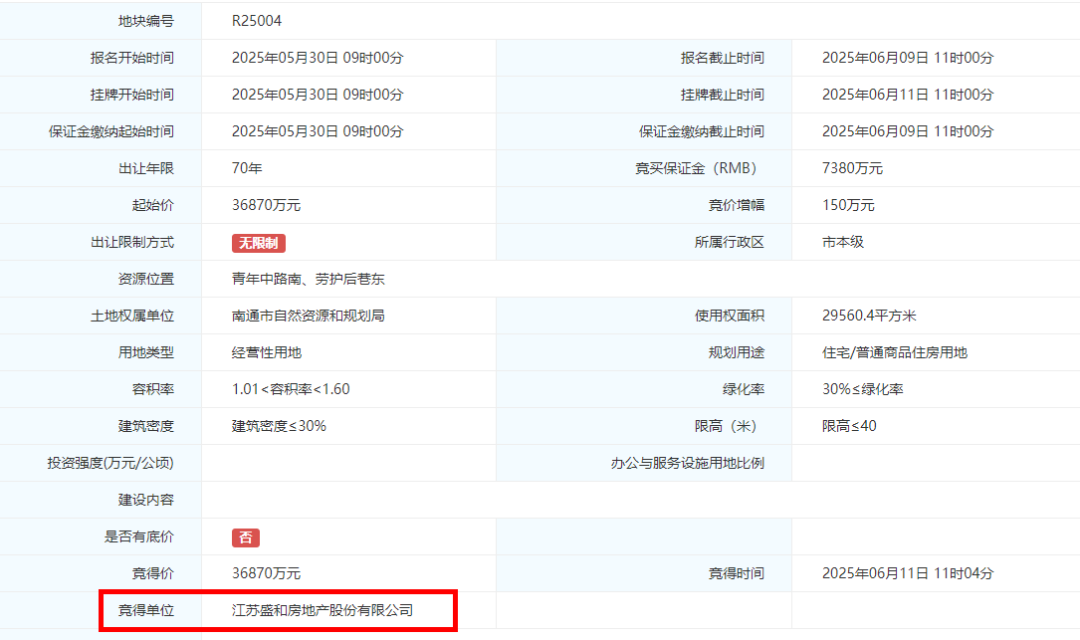Click the 挂牌截止时间 label
The height and width of the screenshot is (640, 1080).
point(723,95)
